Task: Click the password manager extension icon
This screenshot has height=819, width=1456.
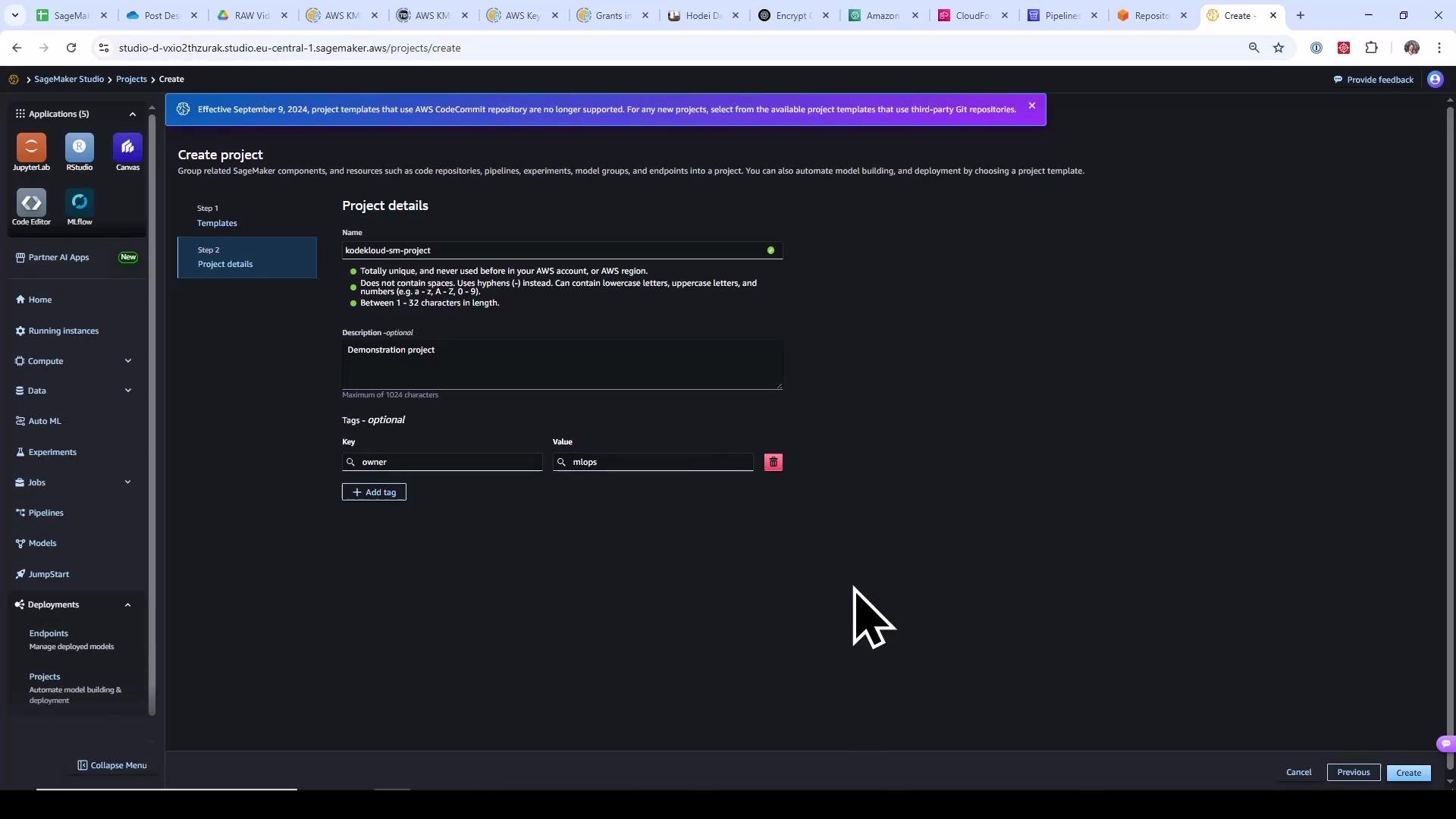Action: 1316,48
